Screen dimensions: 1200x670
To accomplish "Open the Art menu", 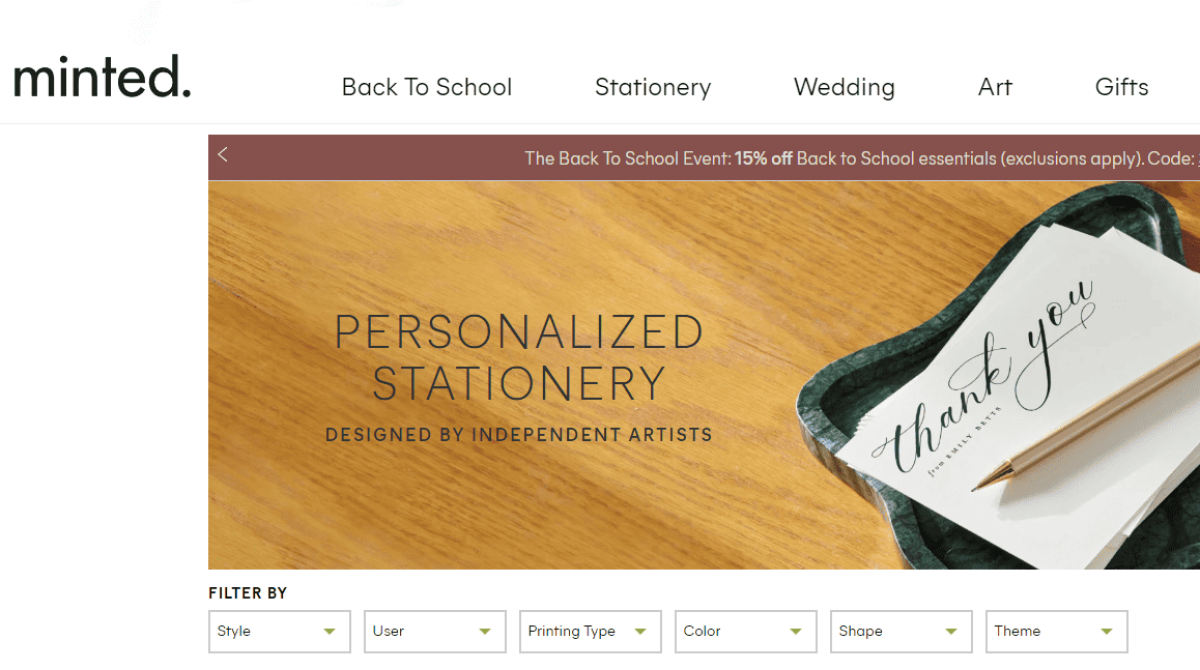I will (x=995, y=87).
